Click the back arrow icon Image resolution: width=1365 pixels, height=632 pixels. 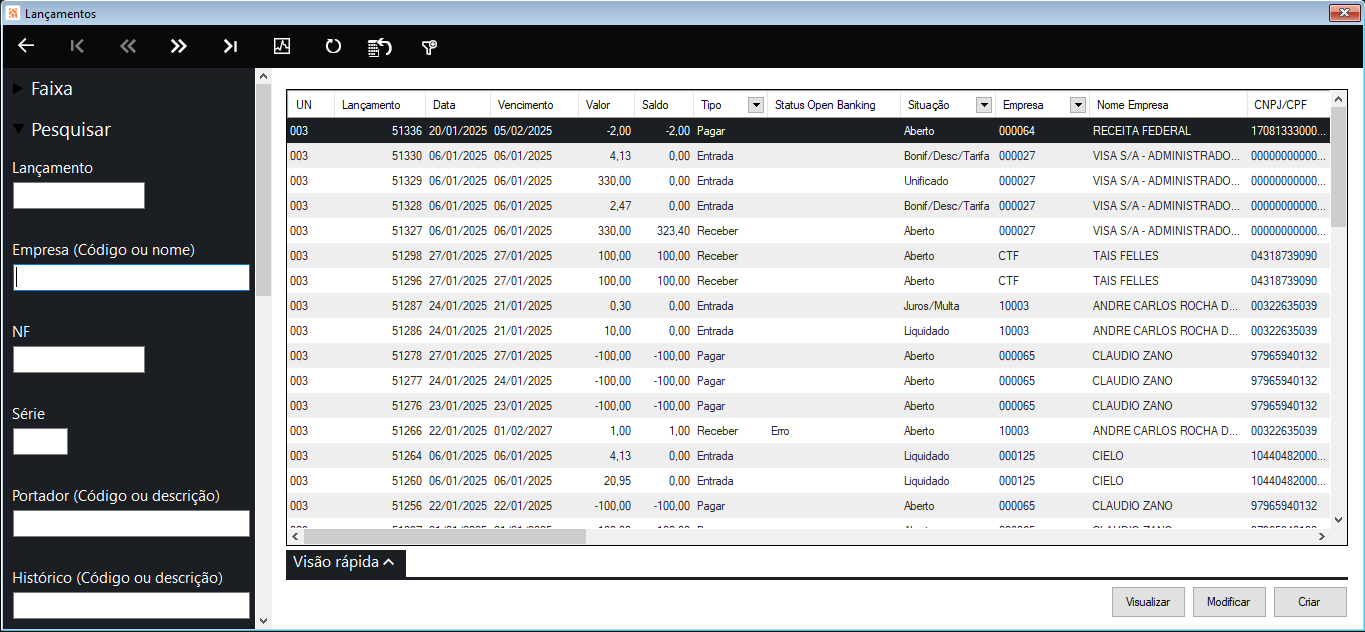pos(27,46)
